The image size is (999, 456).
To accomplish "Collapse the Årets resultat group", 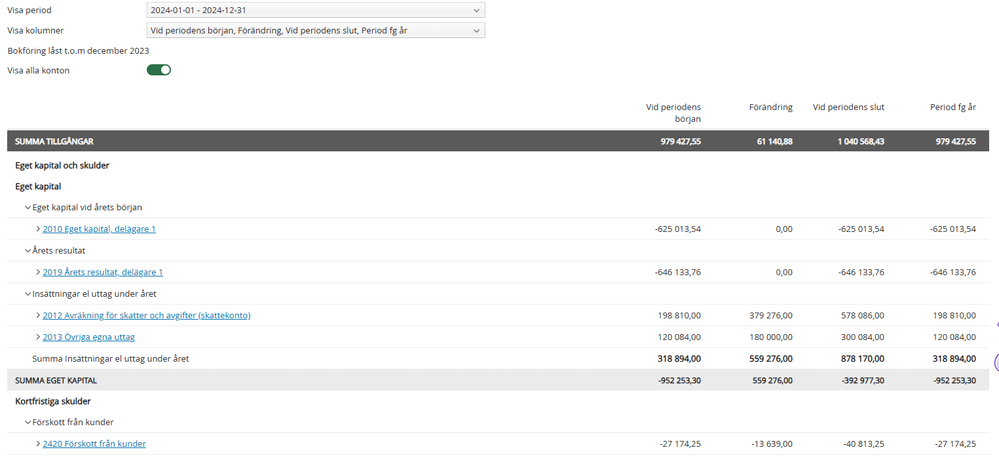I will tap(28, 250).
